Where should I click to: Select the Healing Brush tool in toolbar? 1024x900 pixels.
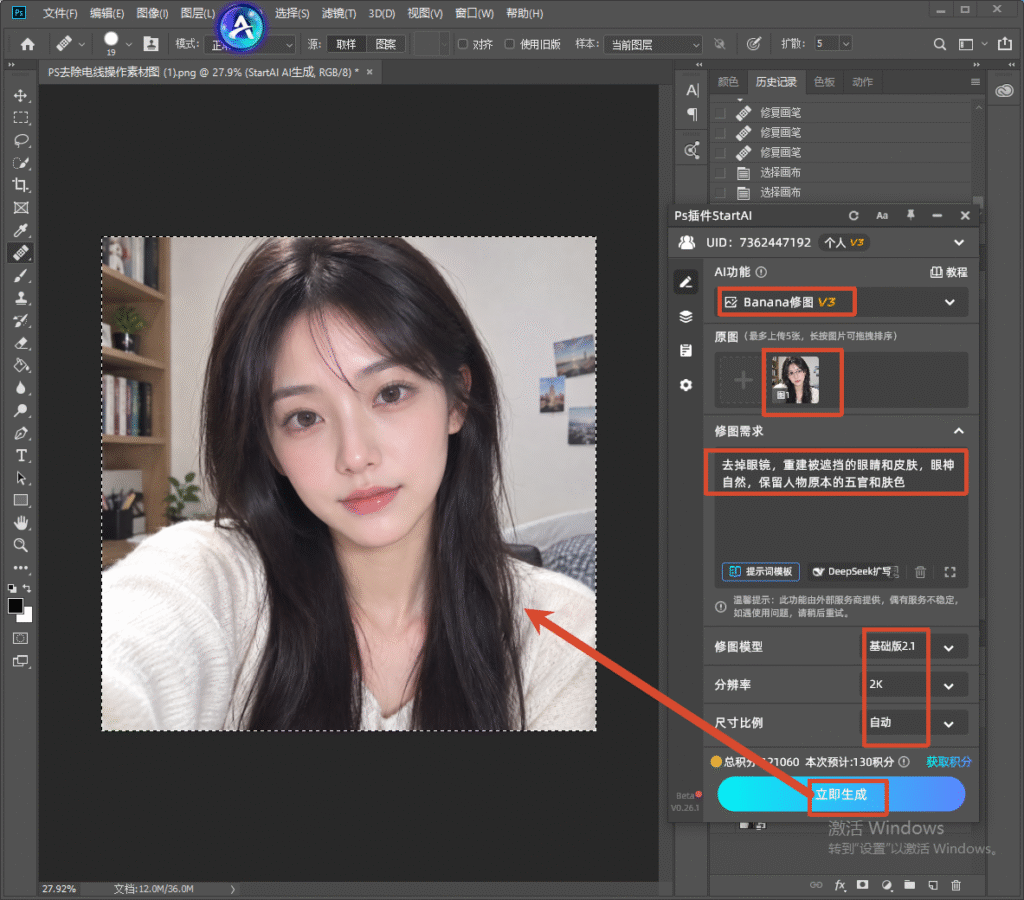[21, 253]
